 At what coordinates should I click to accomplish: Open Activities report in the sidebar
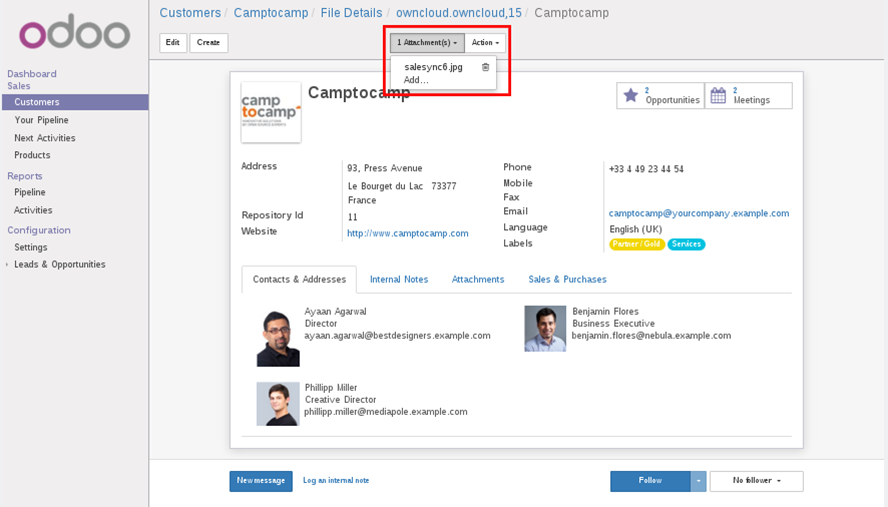pyautogui.click(x=33, y=210)
